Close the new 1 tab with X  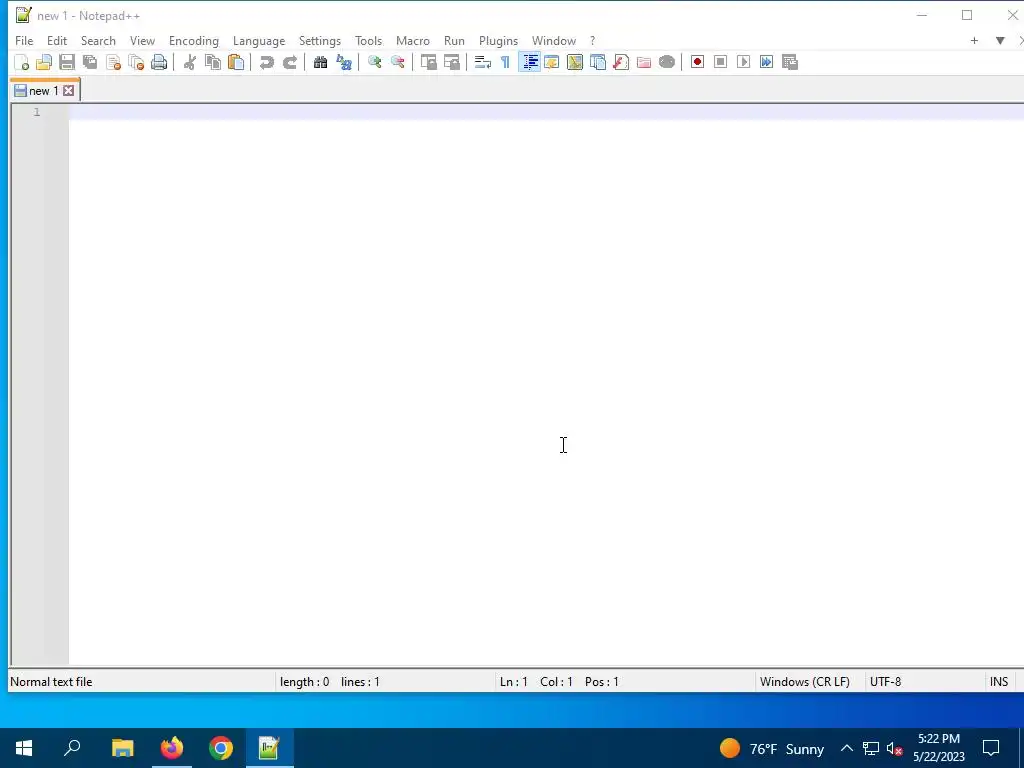(x=69, y=91)
